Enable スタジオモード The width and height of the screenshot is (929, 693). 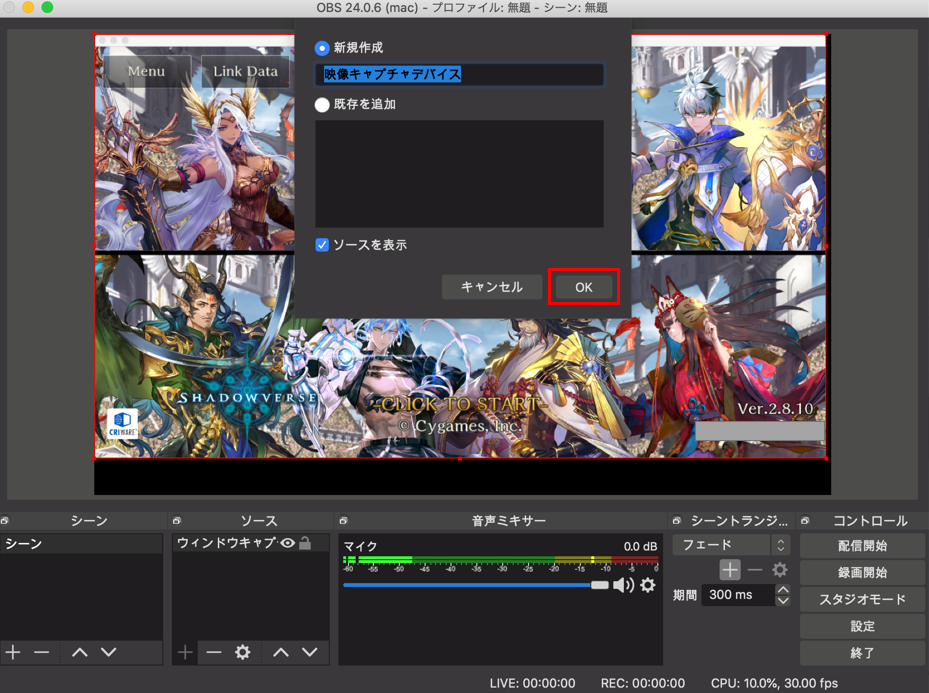click(x=862, y=599)
